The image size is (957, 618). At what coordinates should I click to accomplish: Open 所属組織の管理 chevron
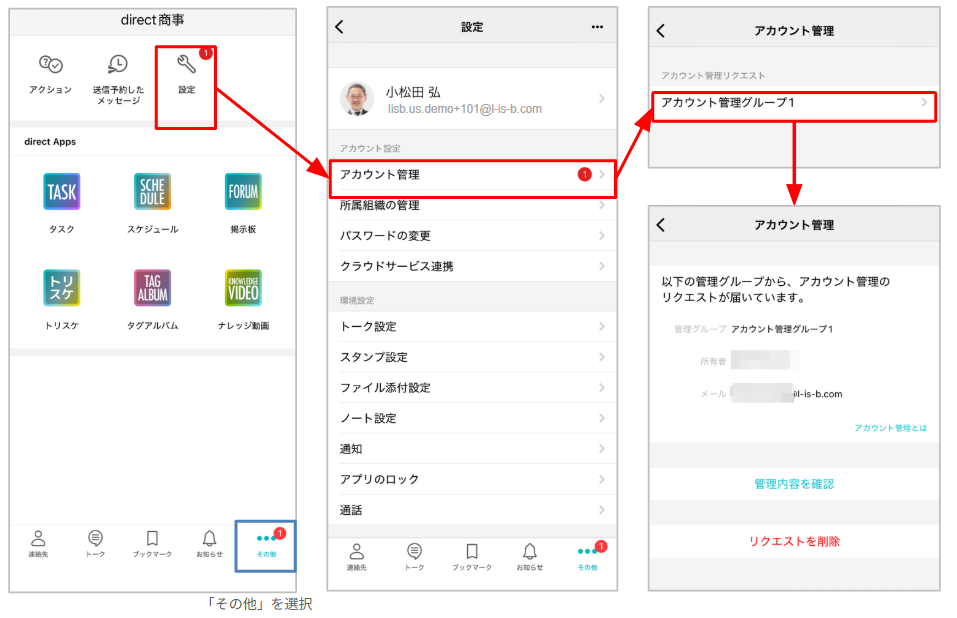(602, 206)
